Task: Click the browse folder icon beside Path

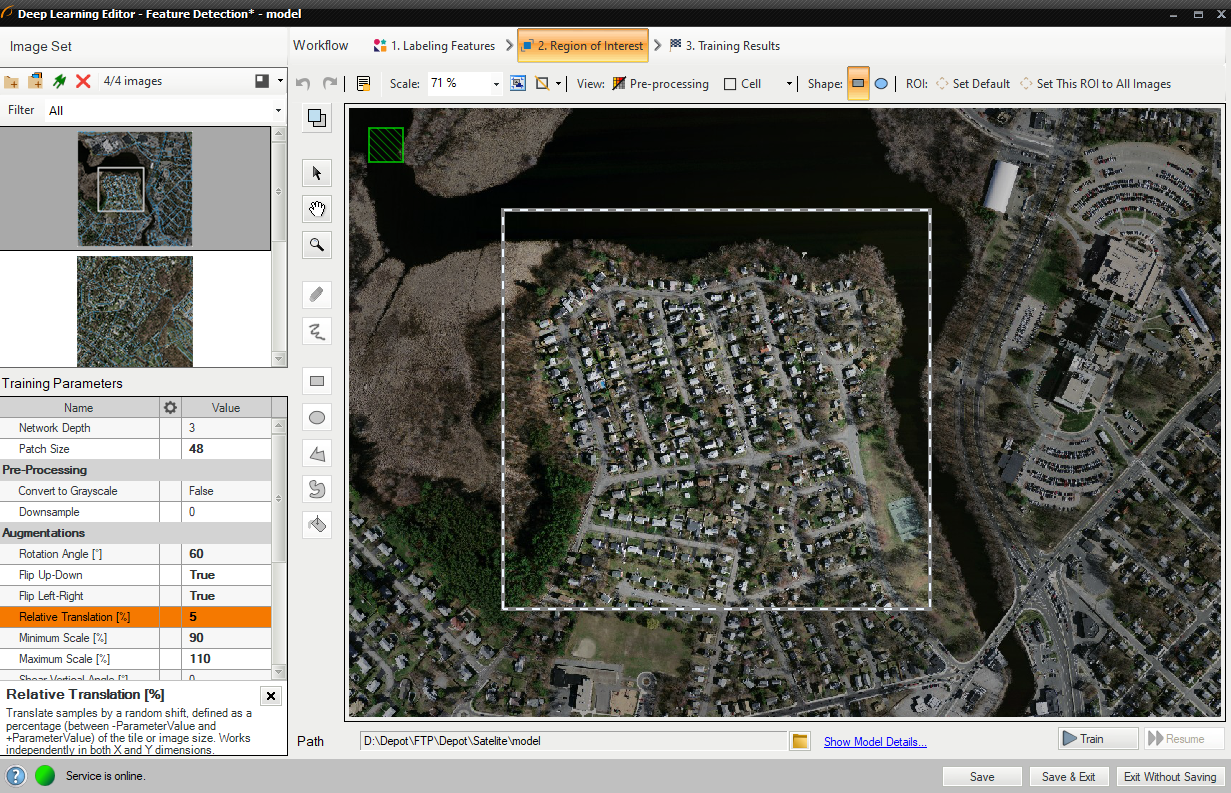Action: pos(800,741)
